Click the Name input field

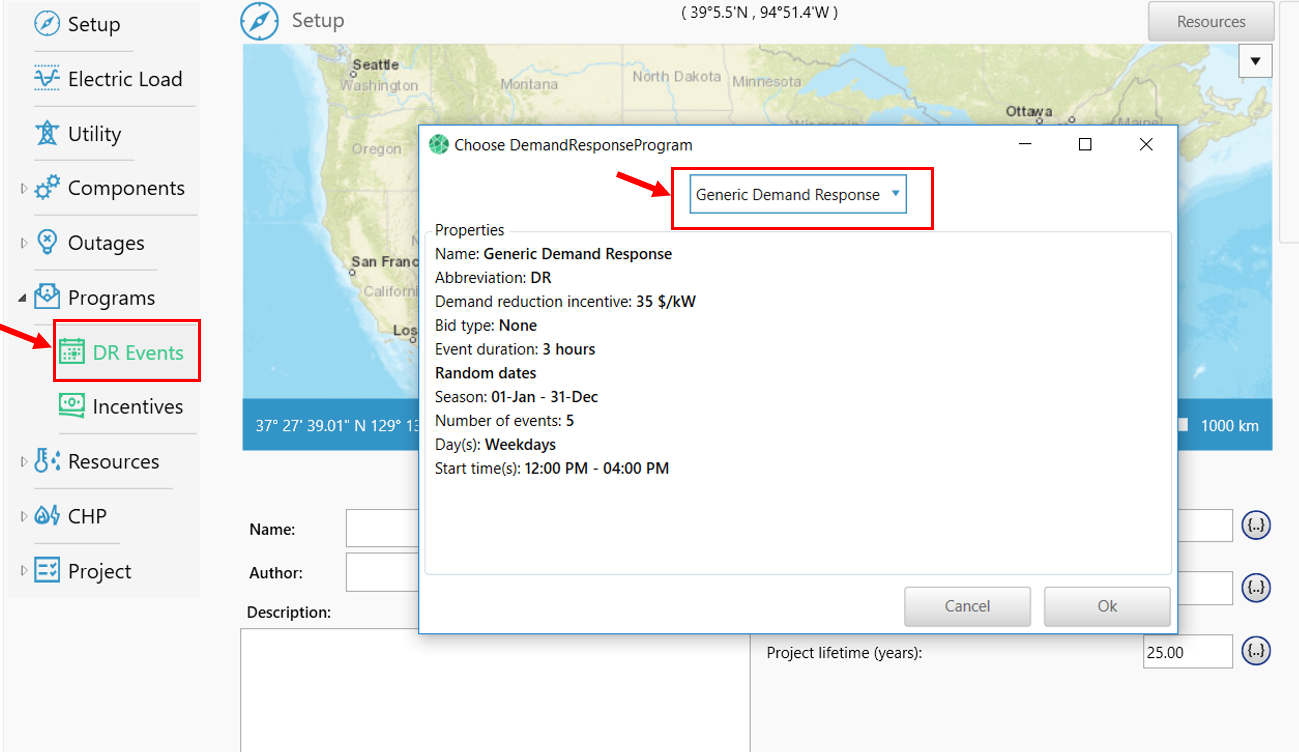pos(383,529)
